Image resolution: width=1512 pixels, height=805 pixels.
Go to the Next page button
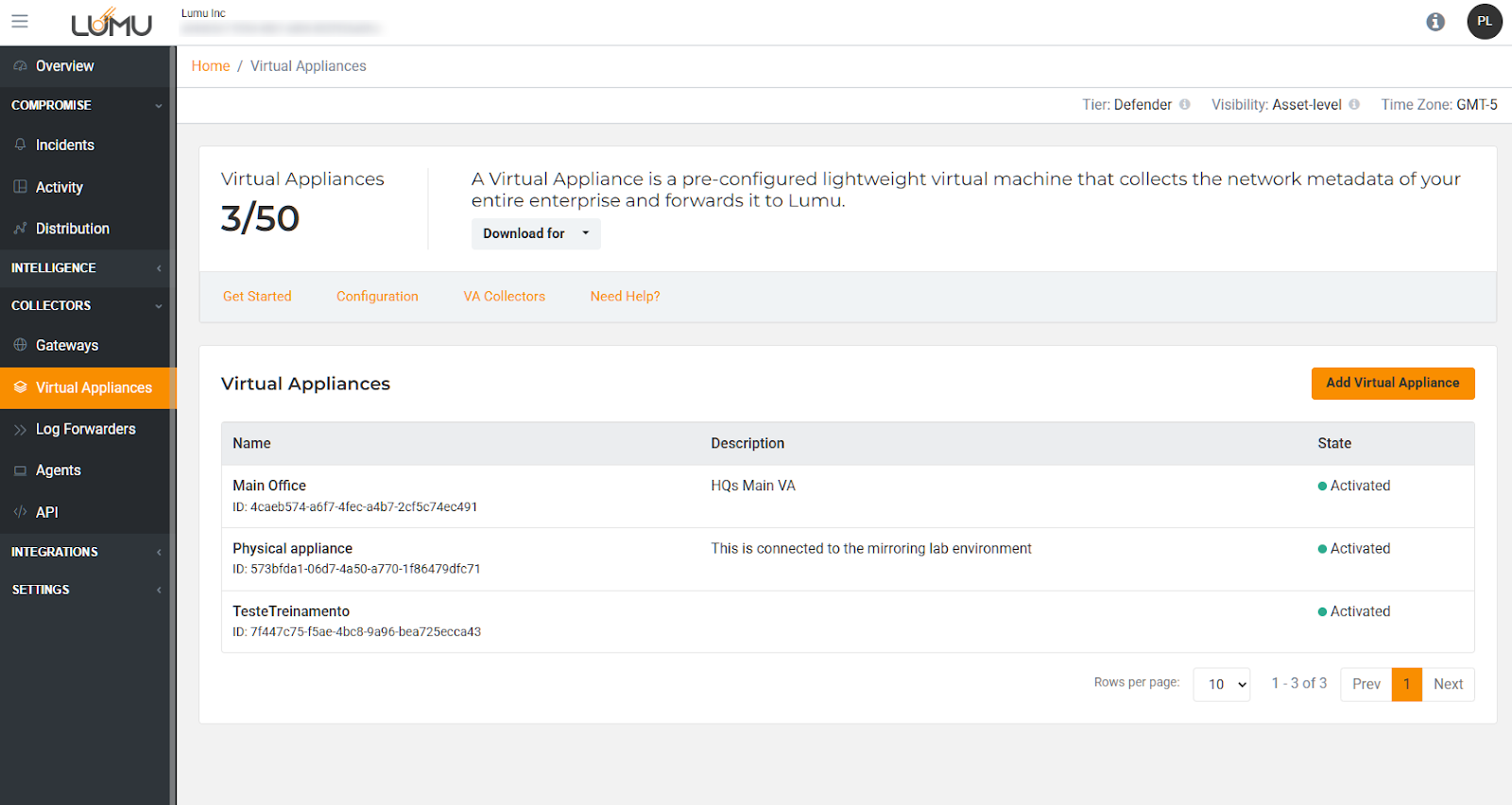(x=1447, y=684)
